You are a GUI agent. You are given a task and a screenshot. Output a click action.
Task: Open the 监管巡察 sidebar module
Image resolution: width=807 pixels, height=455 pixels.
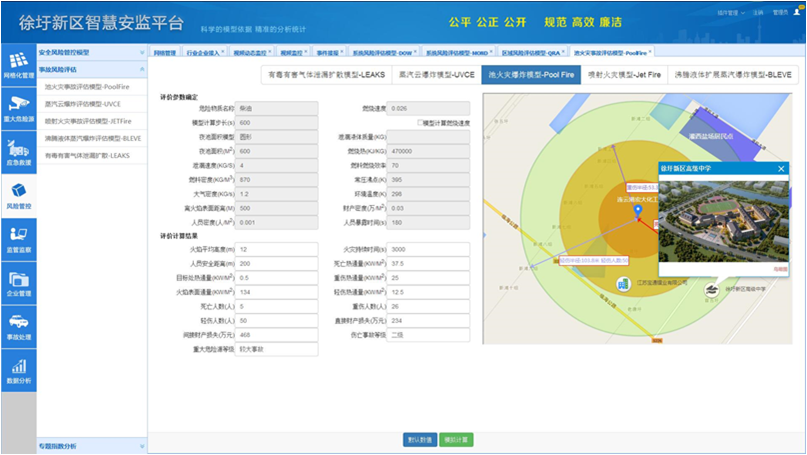point(18,237)
